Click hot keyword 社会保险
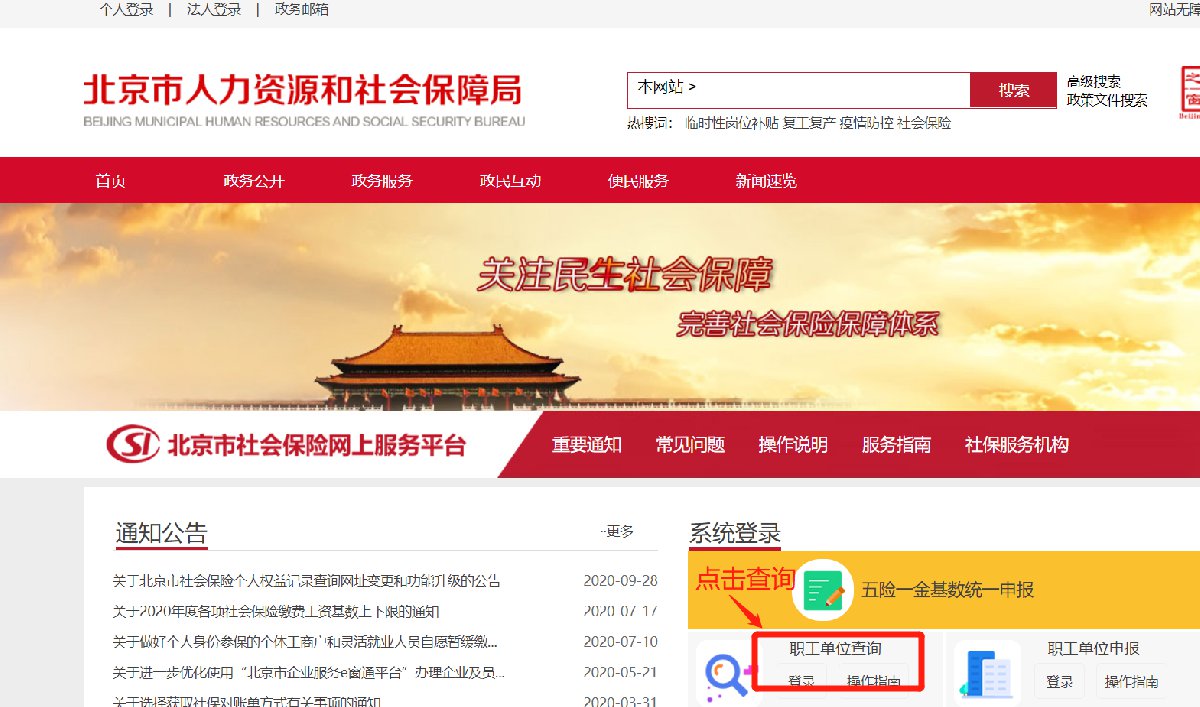Screen dimensions: 1200x707 click(x=924, y=123)
